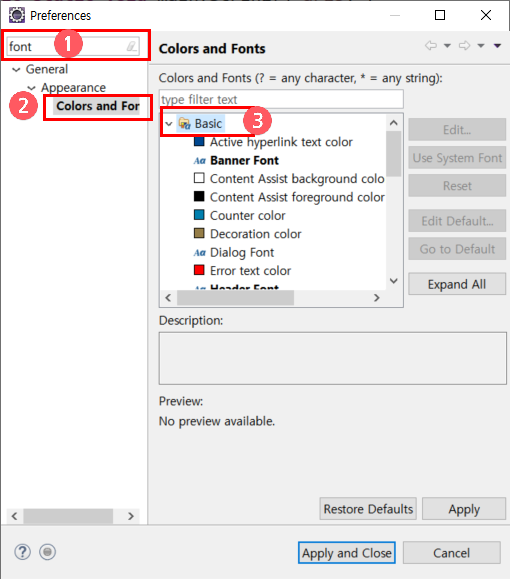Open the back history dropdown arrow

coord(447,46)
